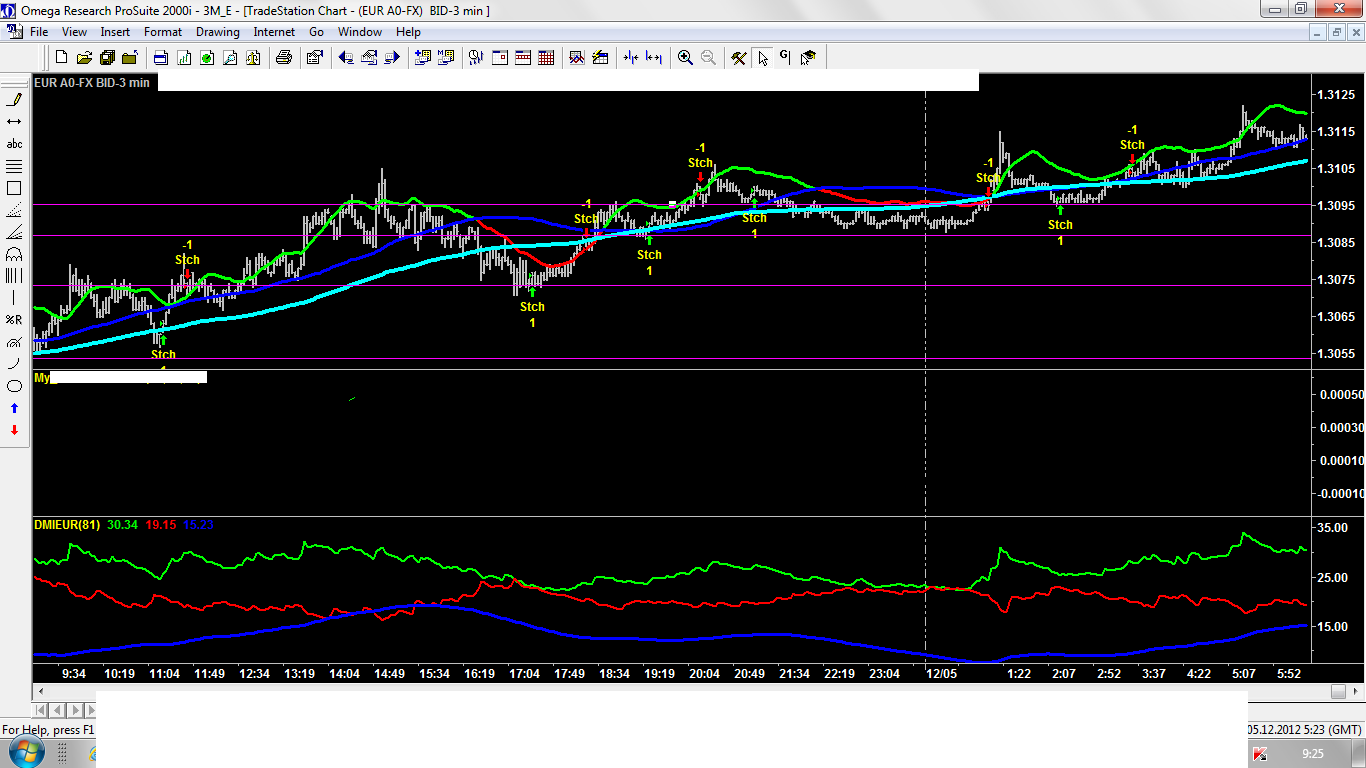Open the Format menu
The width and height of the screenshot is (1366, 768).
(x=163, y=32)
